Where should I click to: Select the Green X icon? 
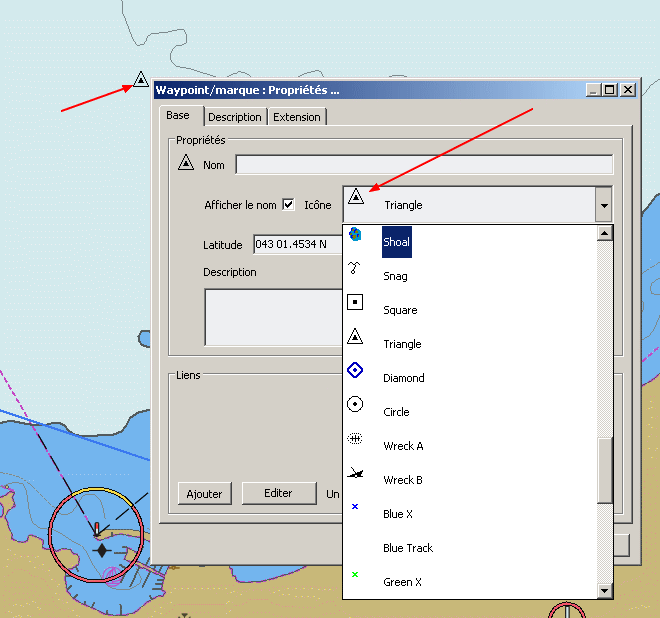point(355,574)
